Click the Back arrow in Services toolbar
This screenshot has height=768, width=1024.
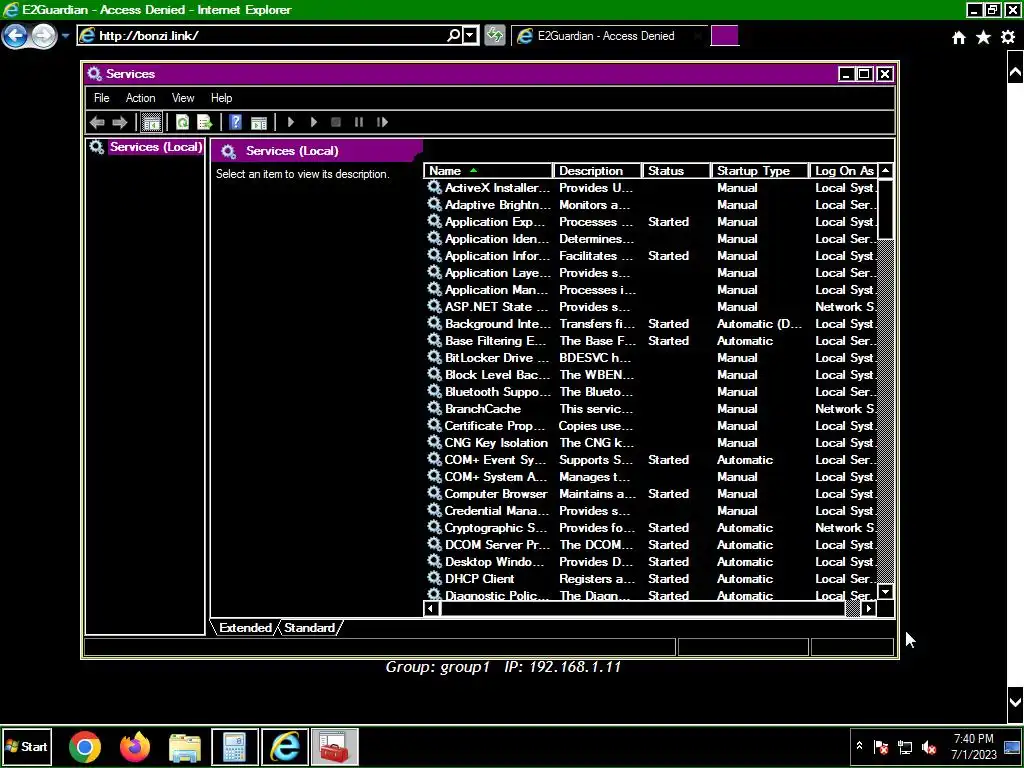click(97, 122)
